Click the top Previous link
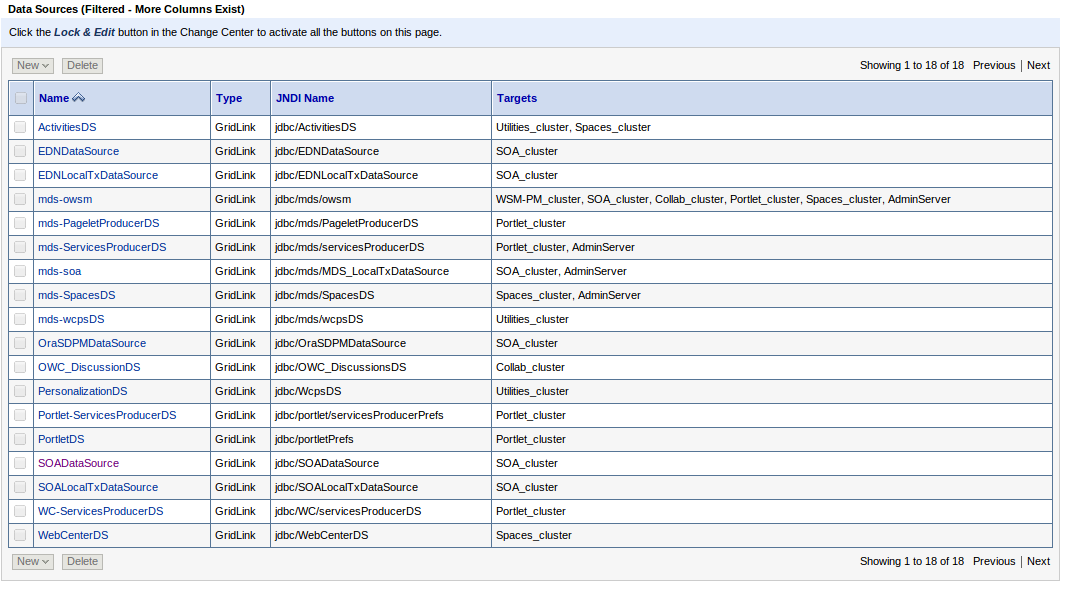1065x589 pixels. [x=994, y=65]
